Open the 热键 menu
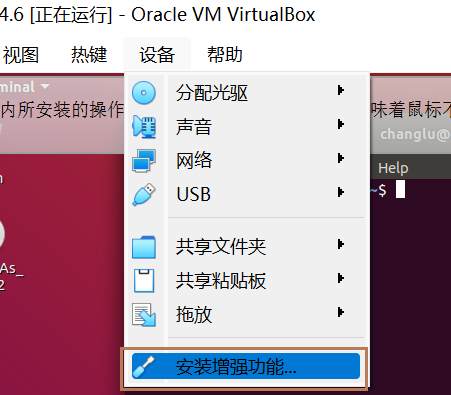Screen dimensions: 451x395 (x=89, y=55)
